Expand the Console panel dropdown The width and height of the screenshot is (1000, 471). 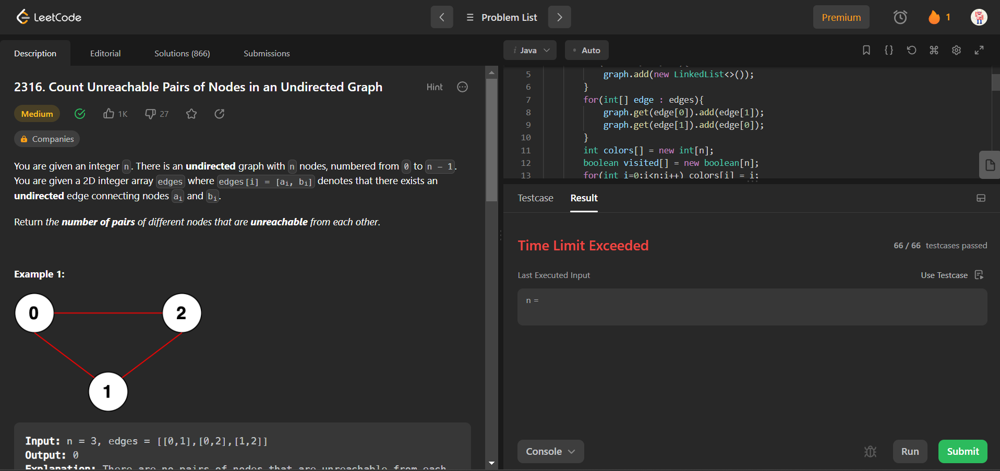click(x=551, y=451)
